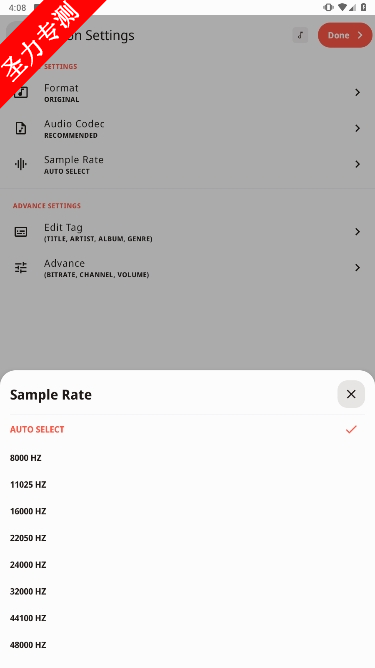Expand the Audio Codec chevron
Image resolution: width=375 pixels, height=668 pixels.
[x=358, y=128]
